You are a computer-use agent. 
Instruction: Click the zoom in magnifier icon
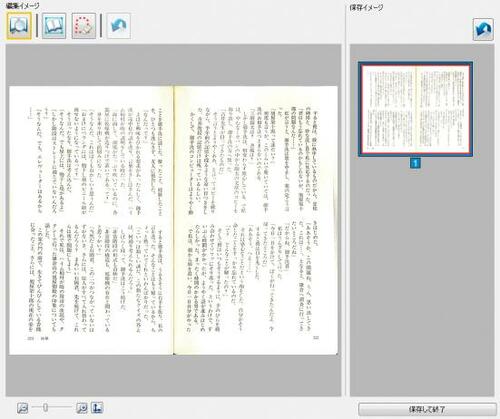pos(82,408)
